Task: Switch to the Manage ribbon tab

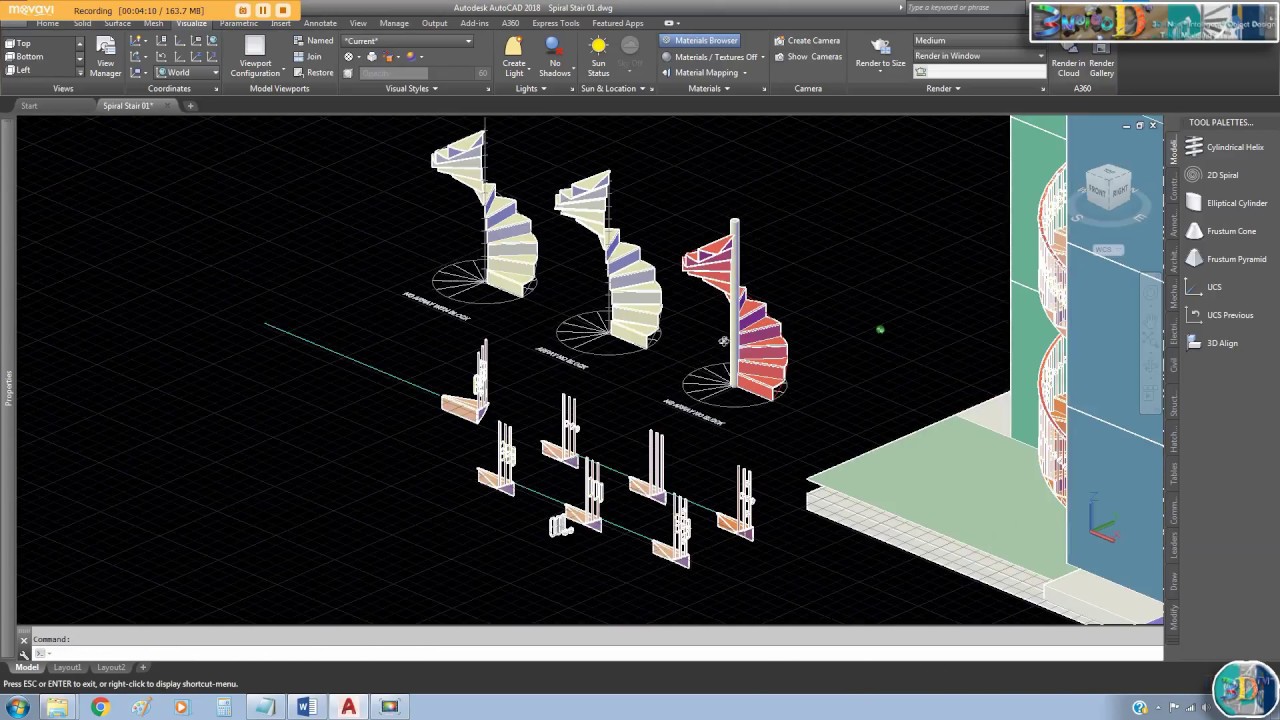Action: coord(394,23)
